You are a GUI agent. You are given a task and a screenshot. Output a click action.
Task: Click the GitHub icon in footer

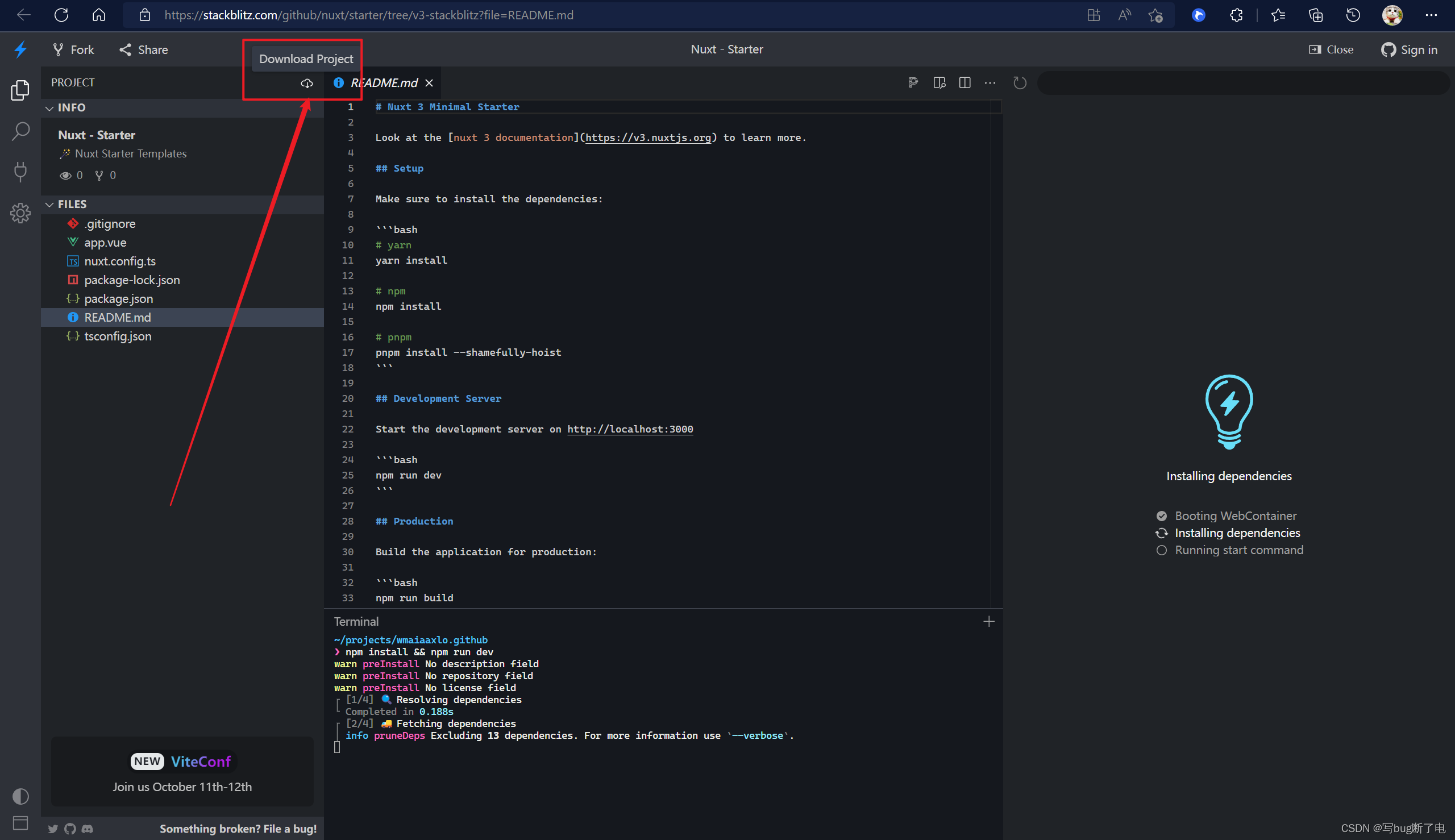tap(70, 829)
